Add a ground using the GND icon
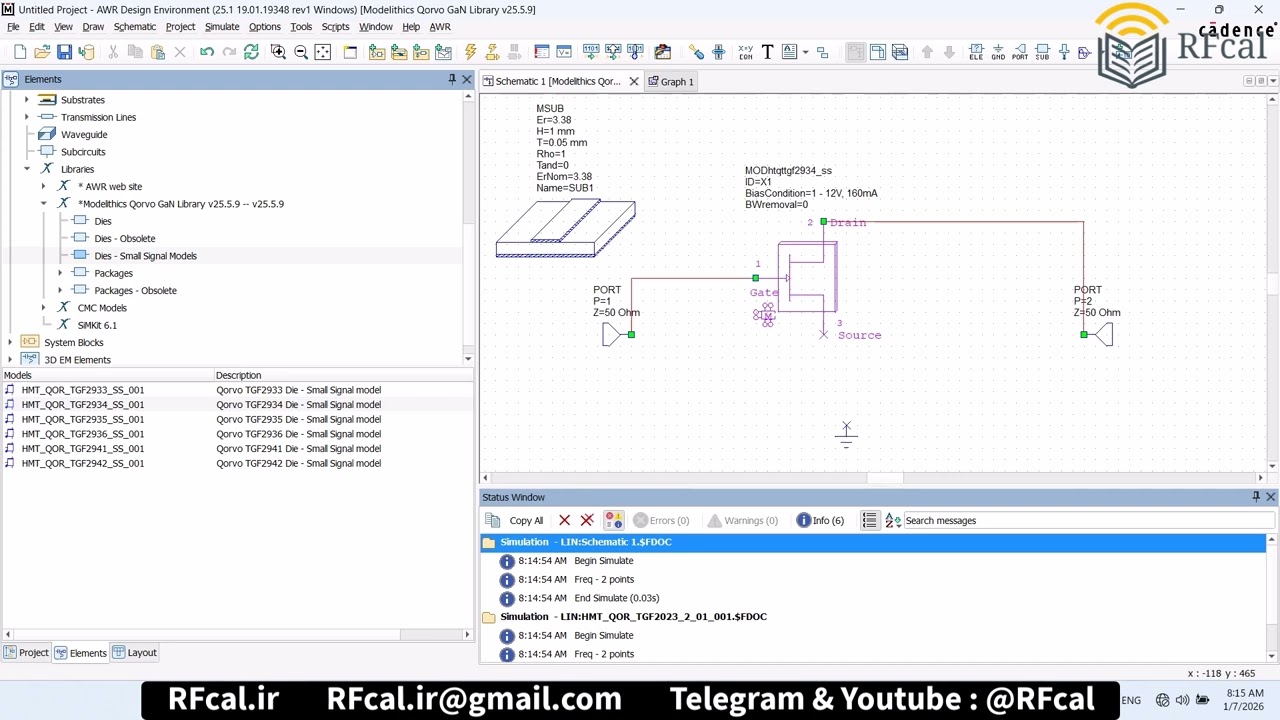1280x720 pixels. [998, 52]
